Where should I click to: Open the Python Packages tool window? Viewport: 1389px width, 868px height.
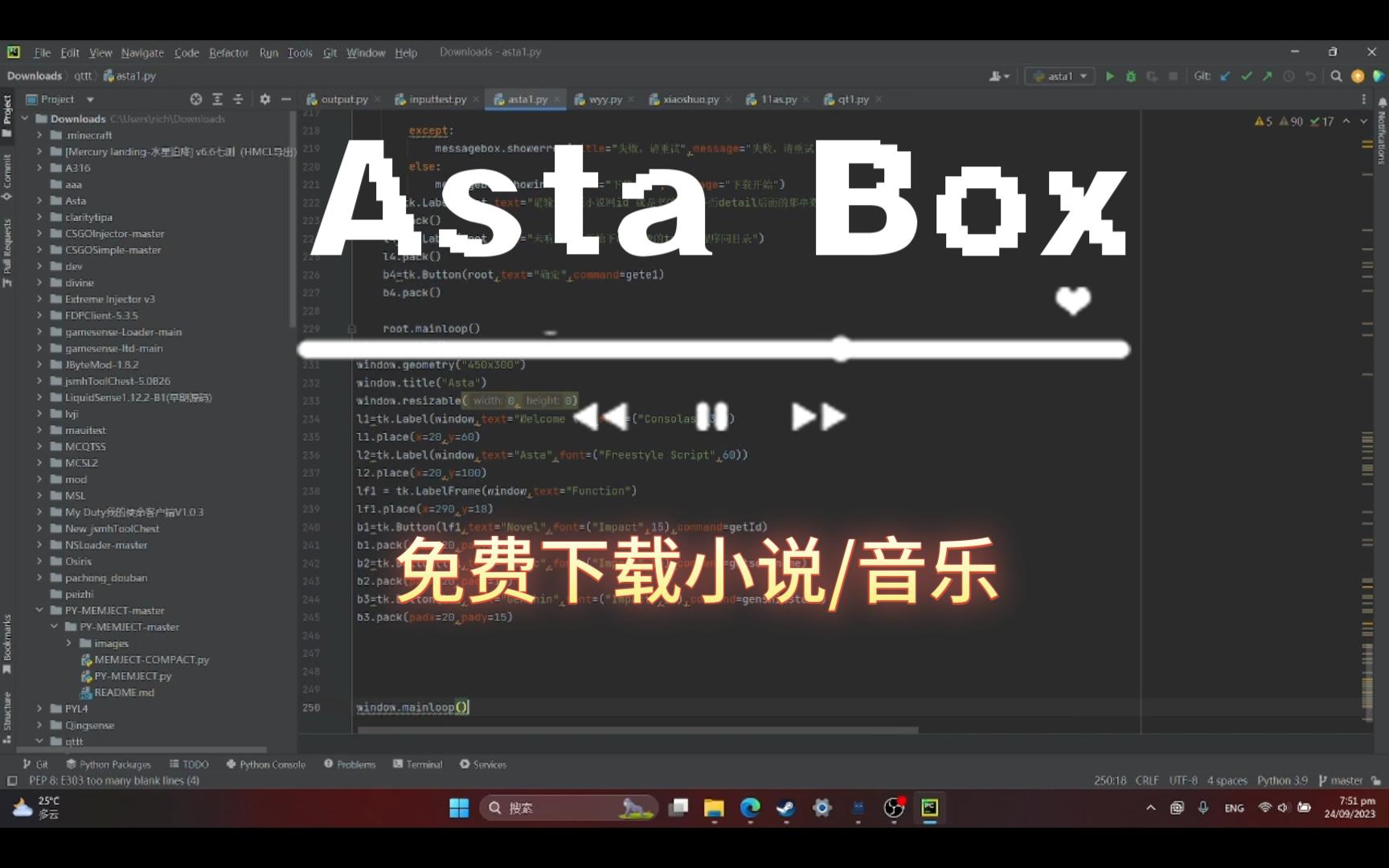[109, 764]
